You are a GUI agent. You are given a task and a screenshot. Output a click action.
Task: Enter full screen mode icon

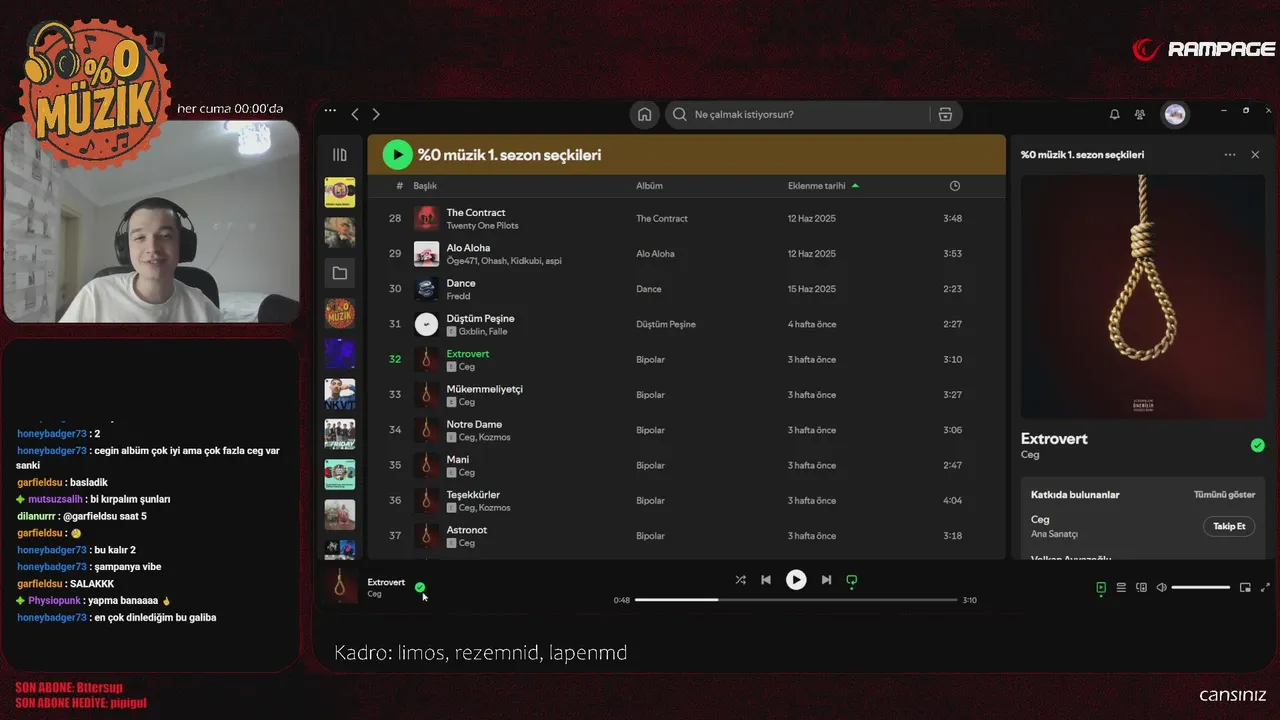pos(1265,588)
